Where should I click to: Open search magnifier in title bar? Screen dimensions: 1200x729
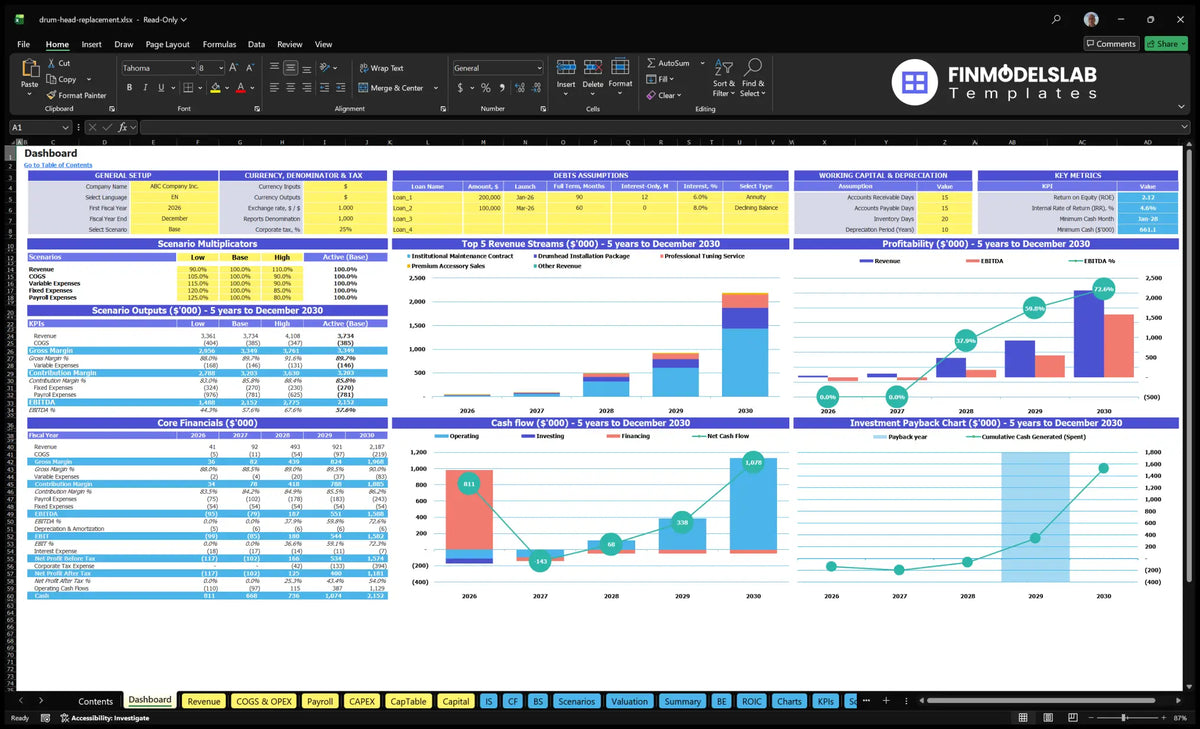[x=1057, y=19]
